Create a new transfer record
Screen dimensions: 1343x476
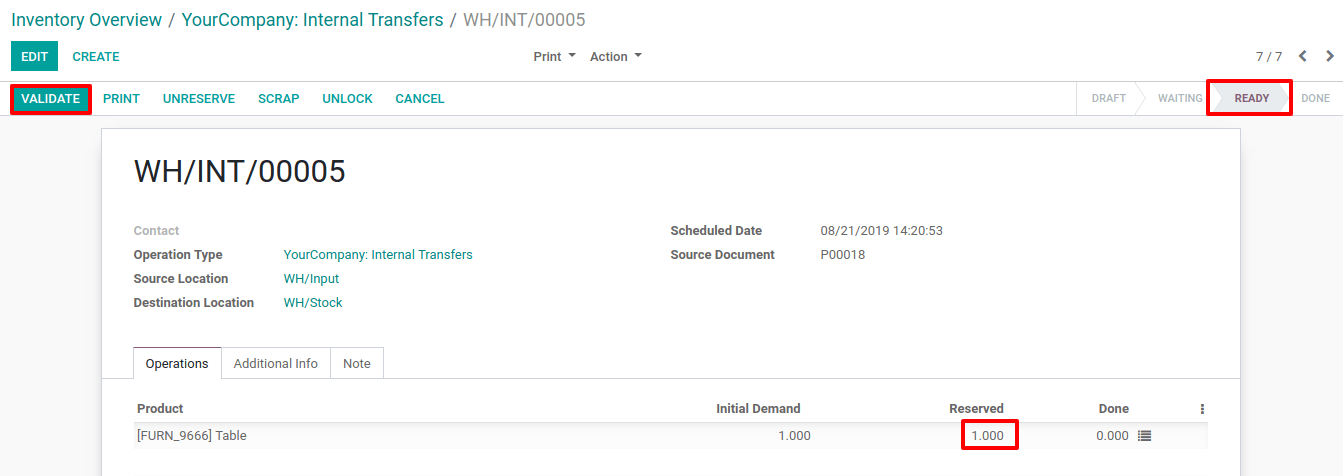[x=96, y=57]
